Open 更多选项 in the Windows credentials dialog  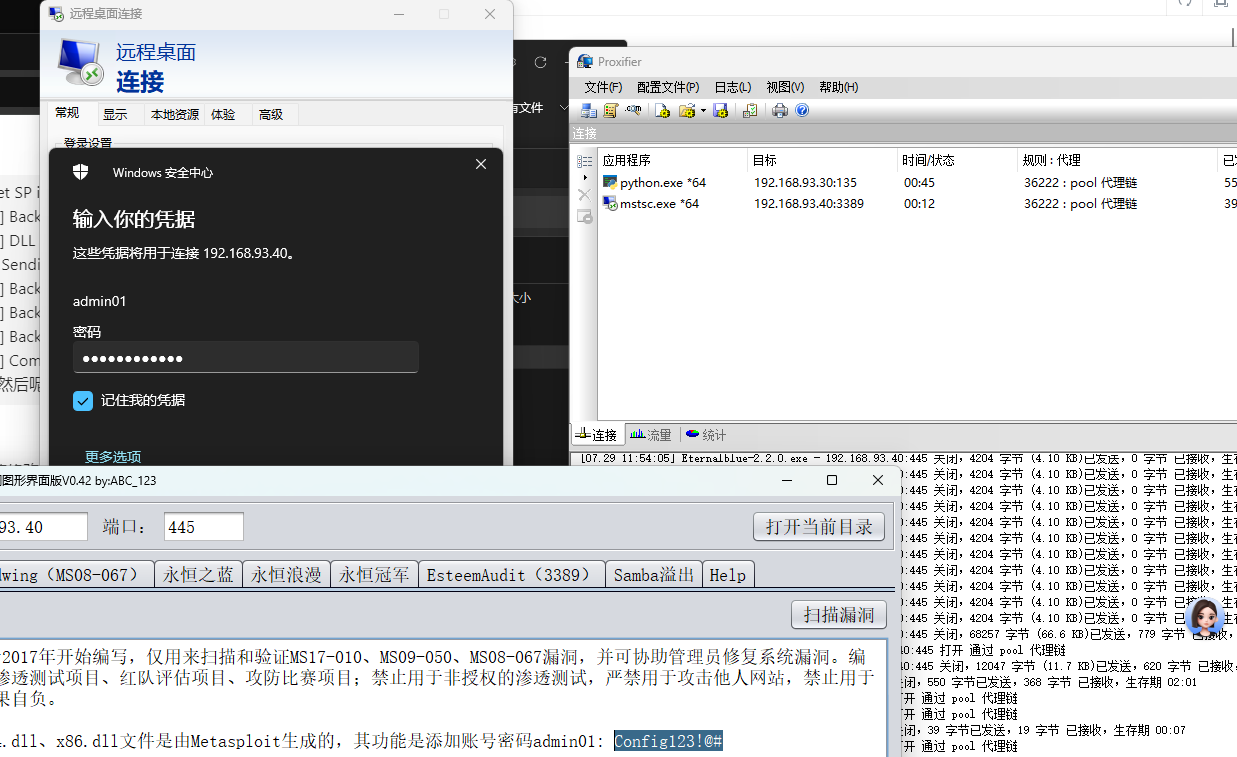tap(112, 456)
